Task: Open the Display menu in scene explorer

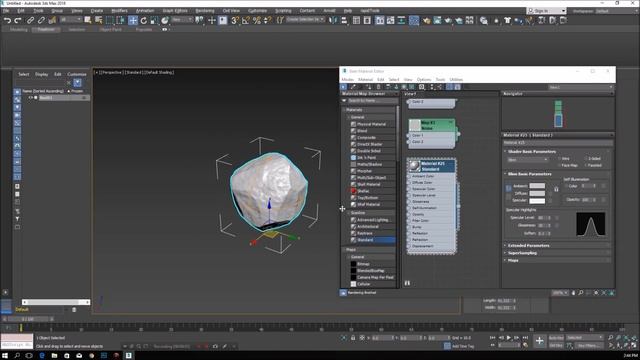Action: pyautogui.click(x=41, y=74)
